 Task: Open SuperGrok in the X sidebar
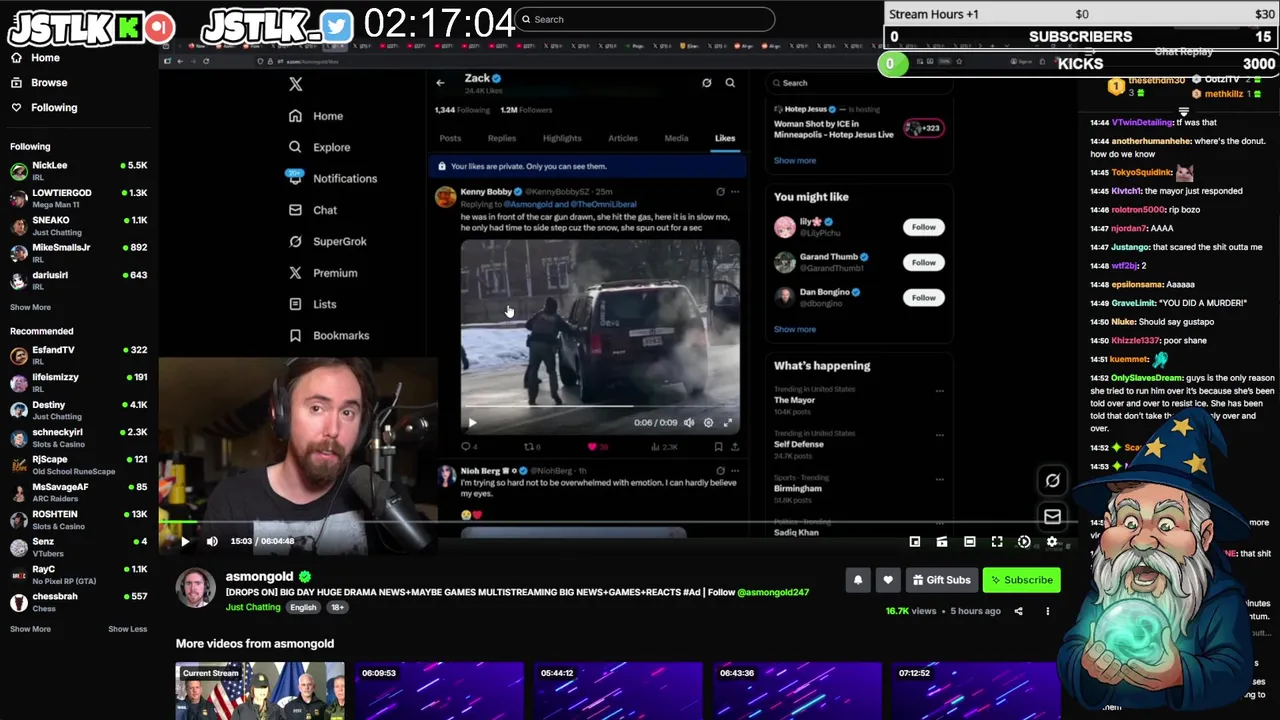[x=328, y=241]
